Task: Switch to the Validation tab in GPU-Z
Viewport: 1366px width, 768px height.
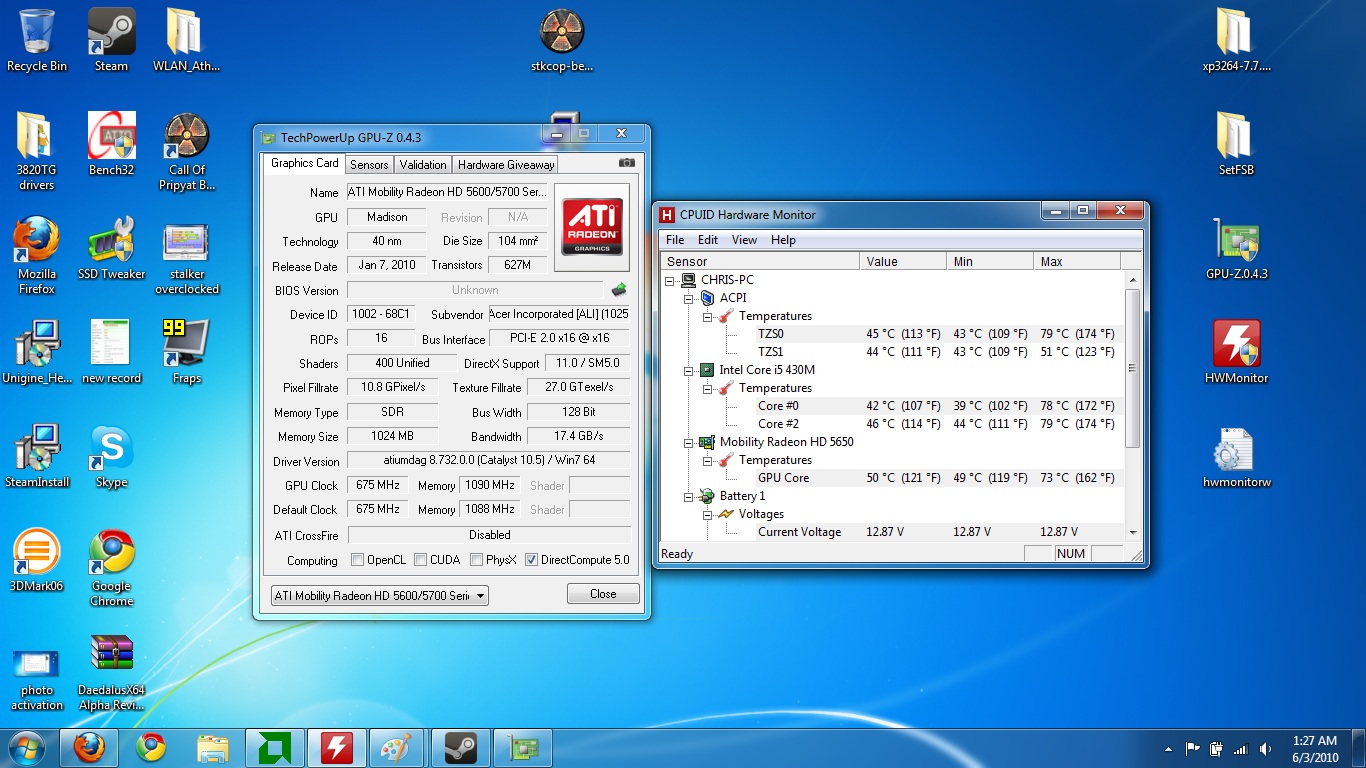Action: 423,165
